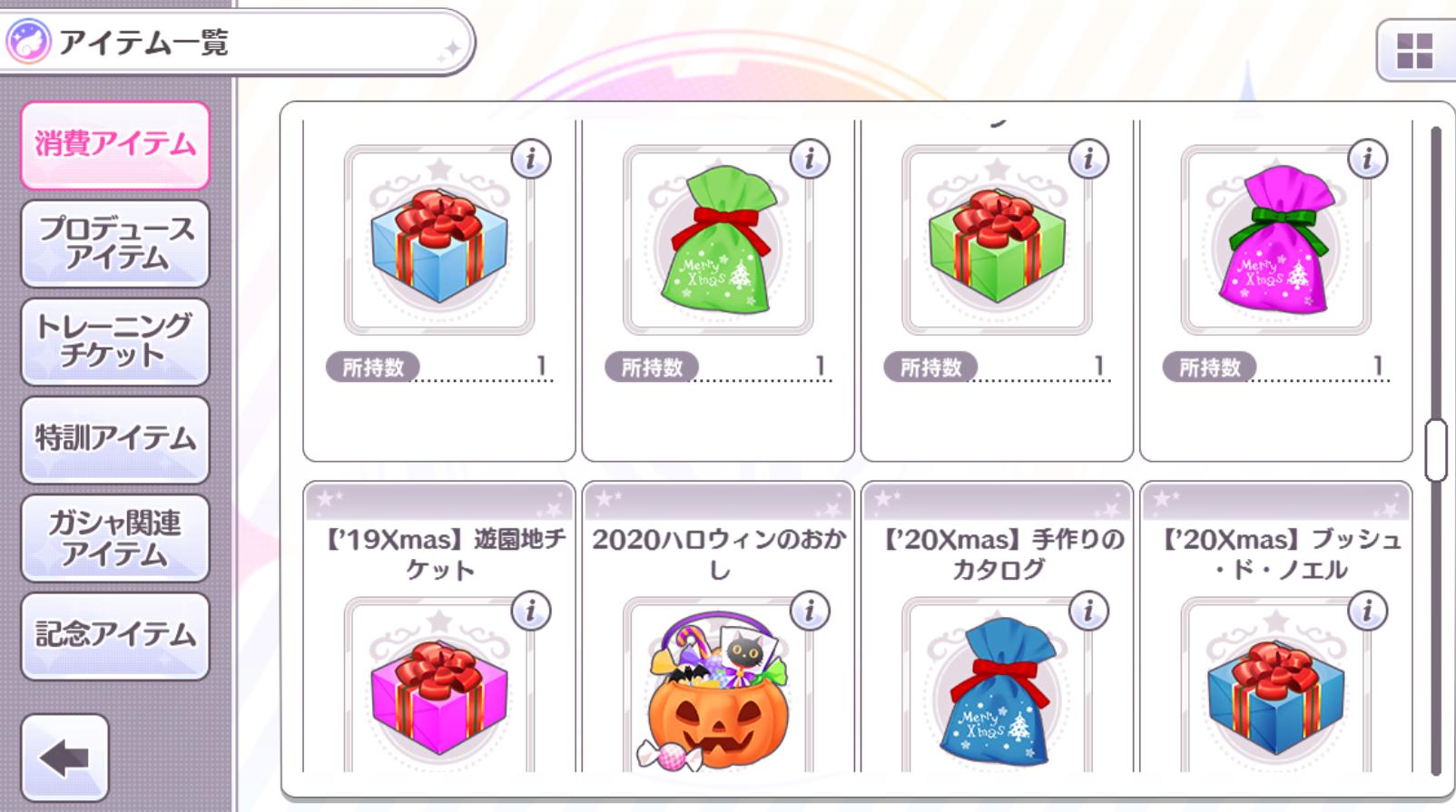This screenshot has width=1456, height=812.
Task: Show info for '20Xmas 手作りのカタログ item
Action: click(x=1088, y=611)
